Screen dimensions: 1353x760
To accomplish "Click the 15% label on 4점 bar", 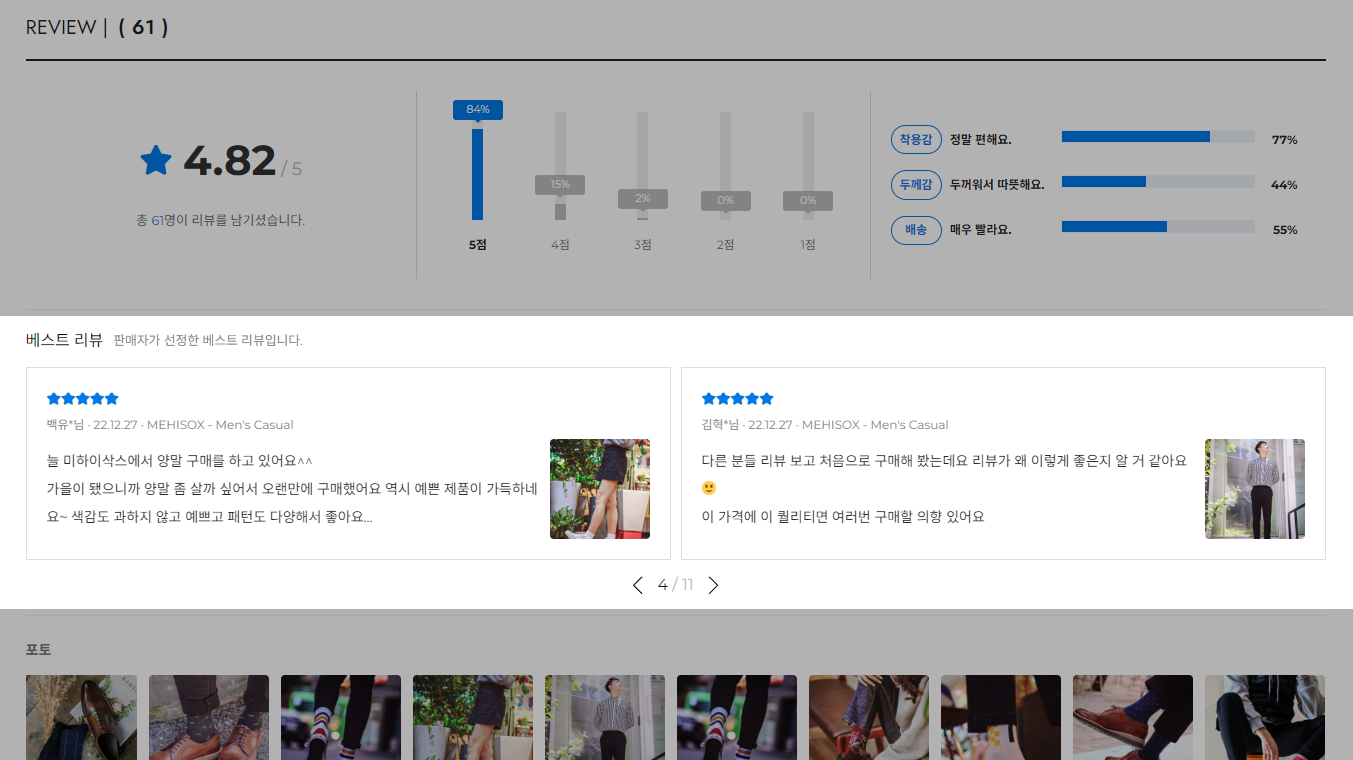I will pyautogui.click(x=560, y=184).
